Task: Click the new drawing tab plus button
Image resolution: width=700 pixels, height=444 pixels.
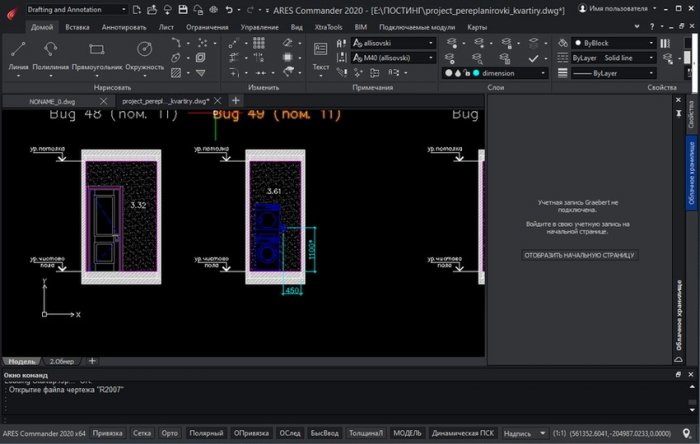Action: [x=236, y=101]
